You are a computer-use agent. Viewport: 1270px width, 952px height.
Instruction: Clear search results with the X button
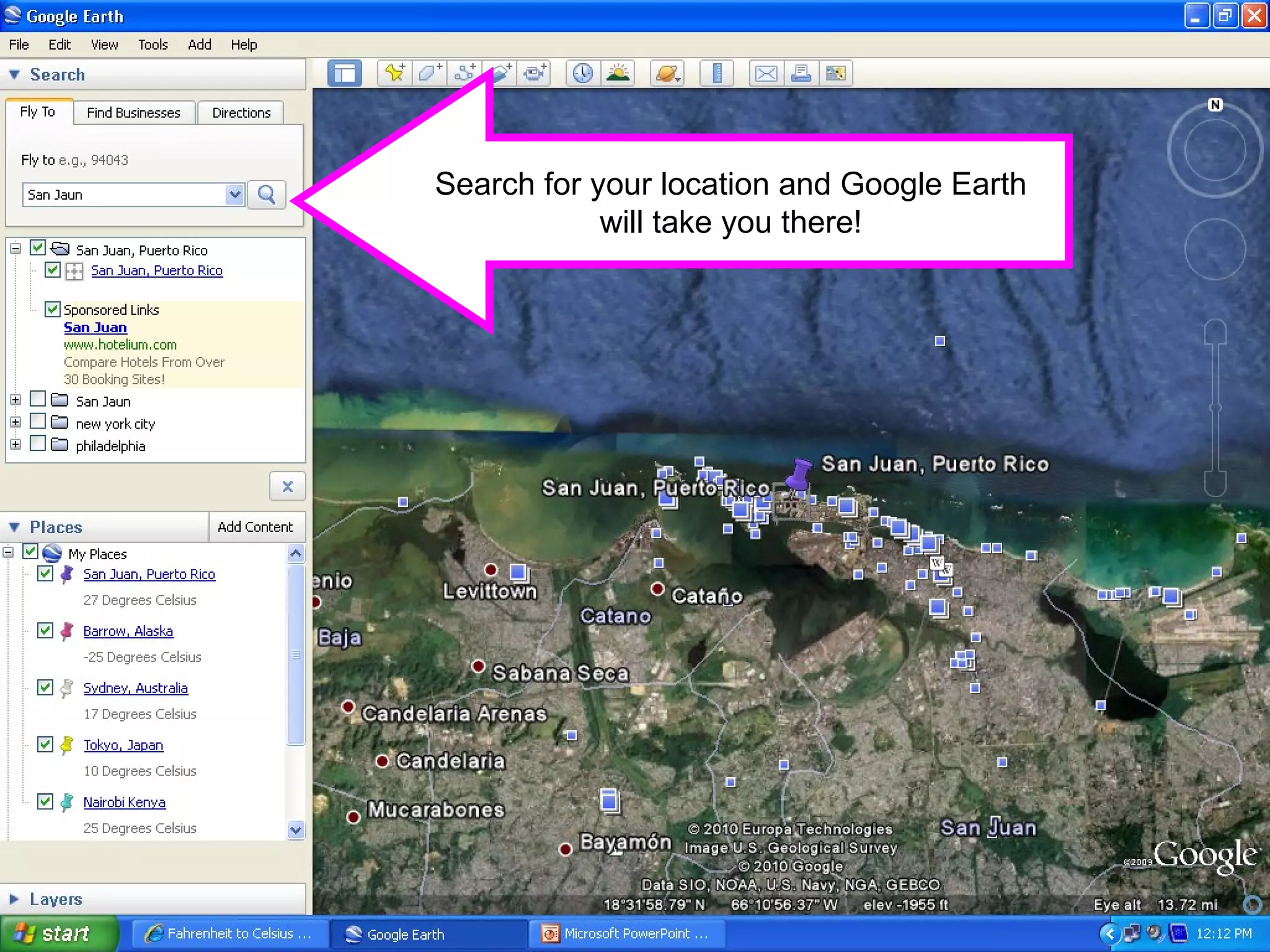coord(287,487)
